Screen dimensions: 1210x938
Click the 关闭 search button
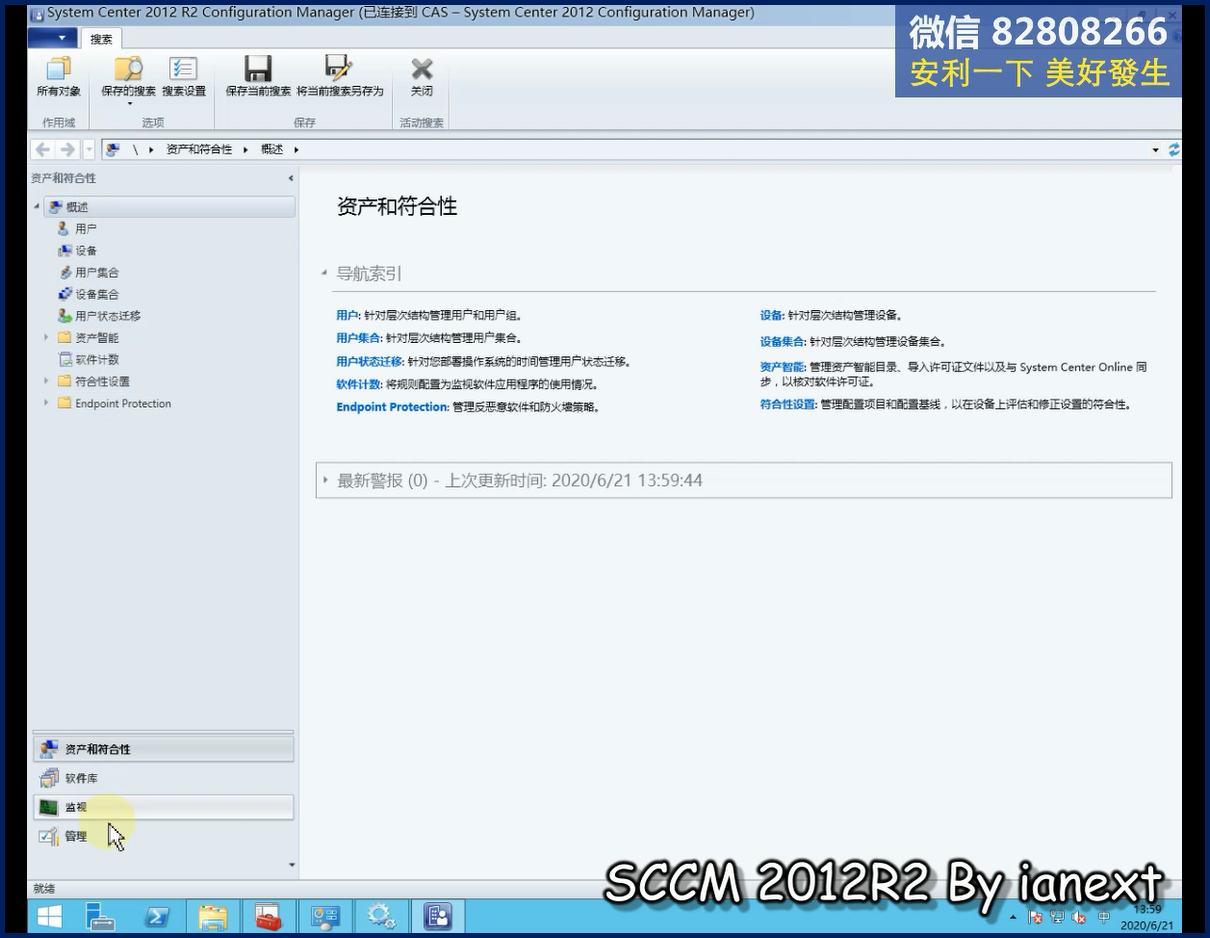(x=422, y=77)
